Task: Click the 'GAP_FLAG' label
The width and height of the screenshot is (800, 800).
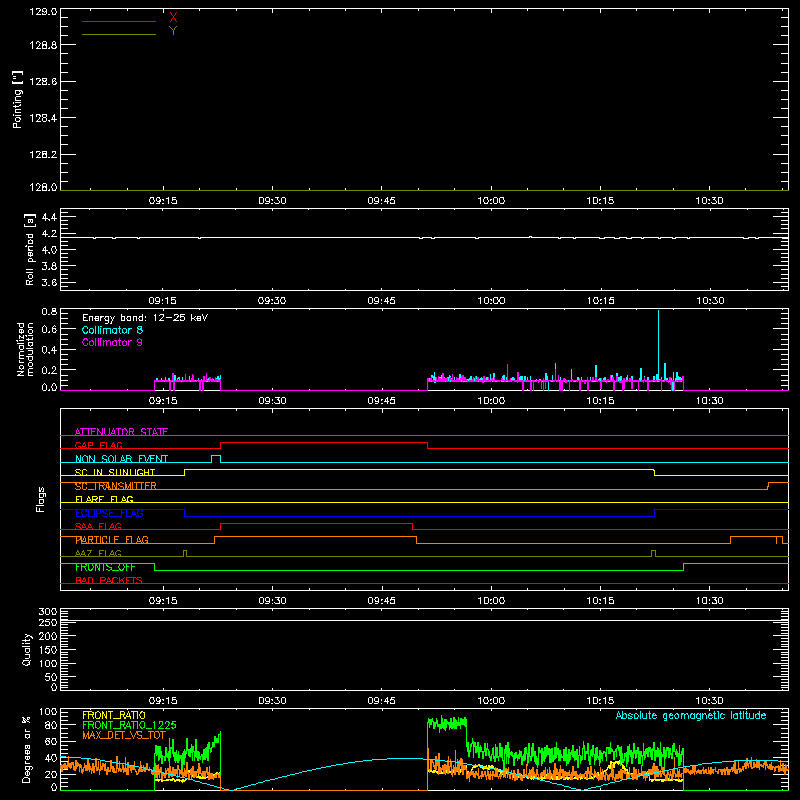Action: click(98, 445)
